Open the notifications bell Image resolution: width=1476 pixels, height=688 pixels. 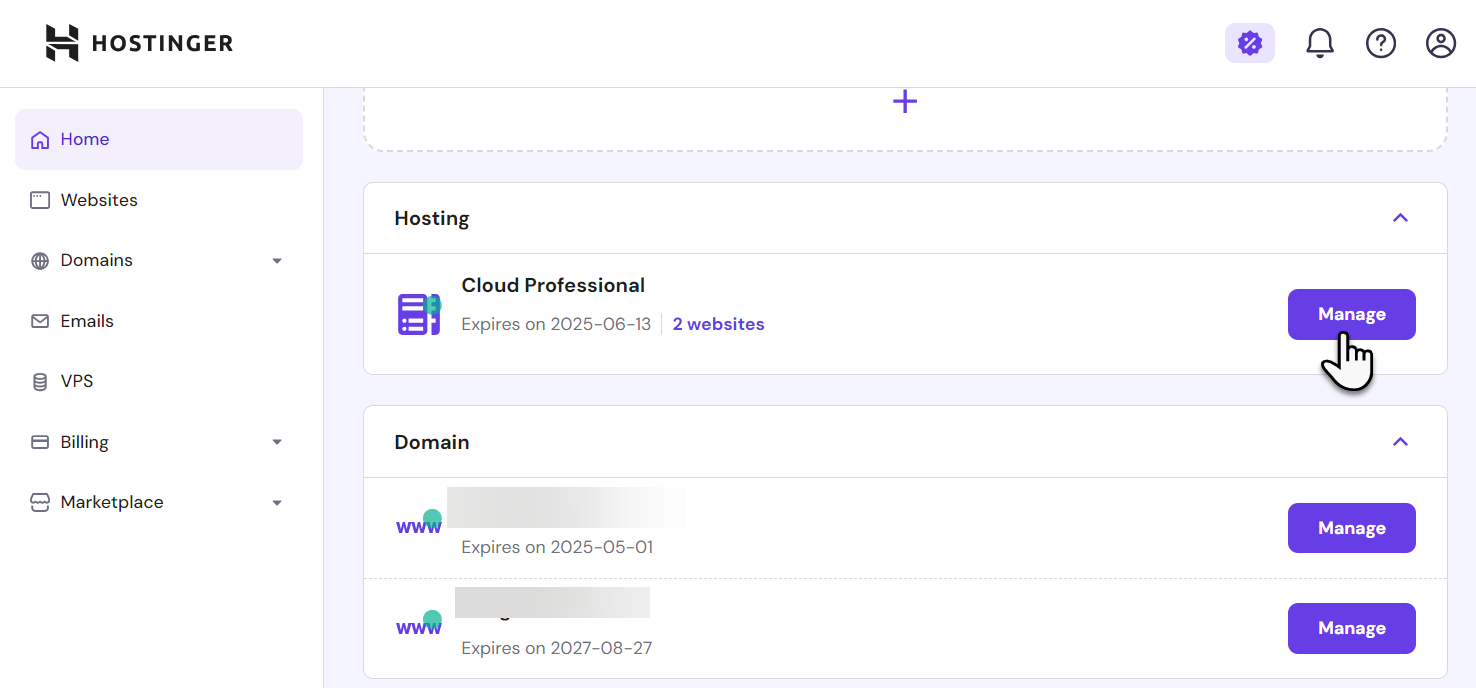(1320, 43)
